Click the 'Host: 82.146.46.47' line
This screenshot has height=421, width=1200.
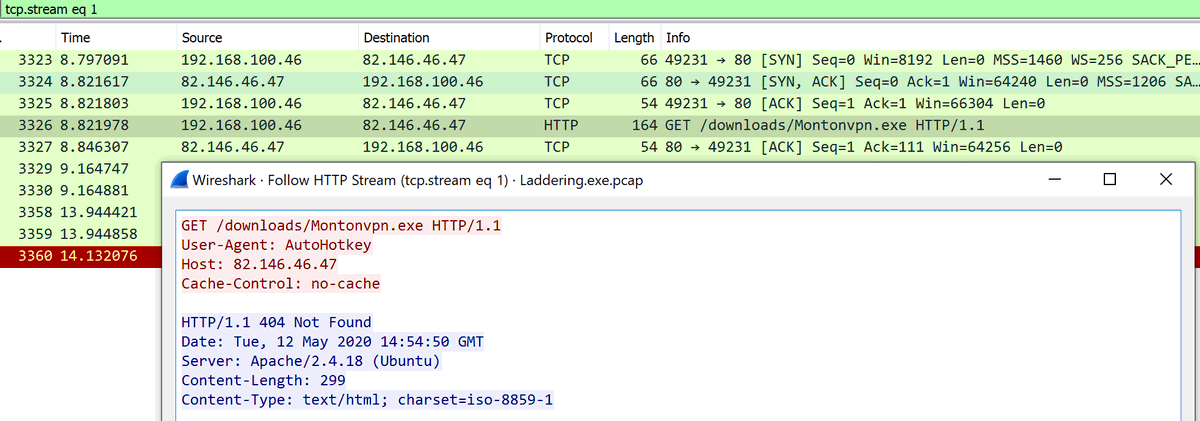point(259,264)
